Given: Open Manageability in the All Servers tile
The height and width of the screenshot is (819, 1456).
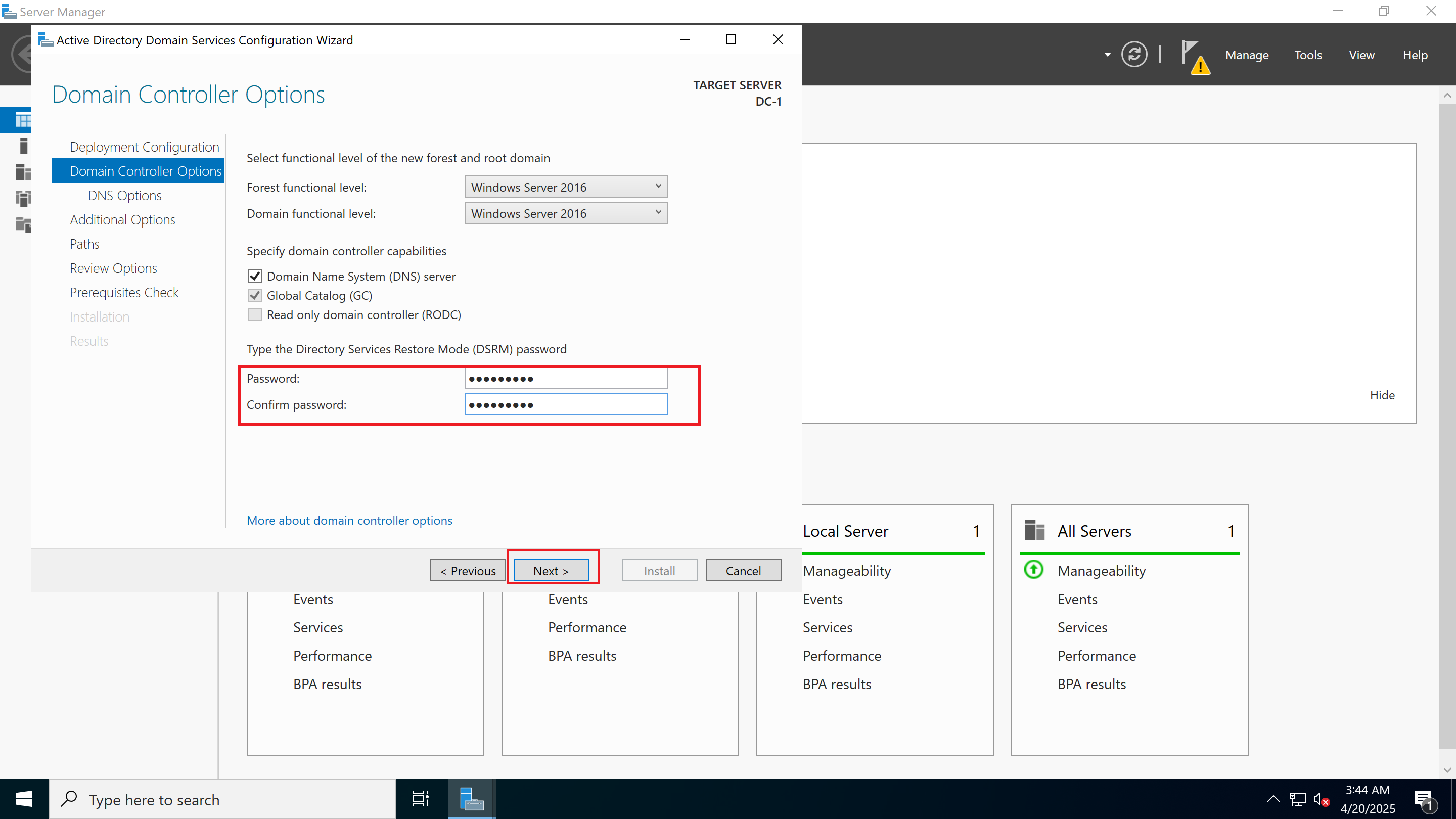Looking at the screenshot, I should (x=1102, y=570).
